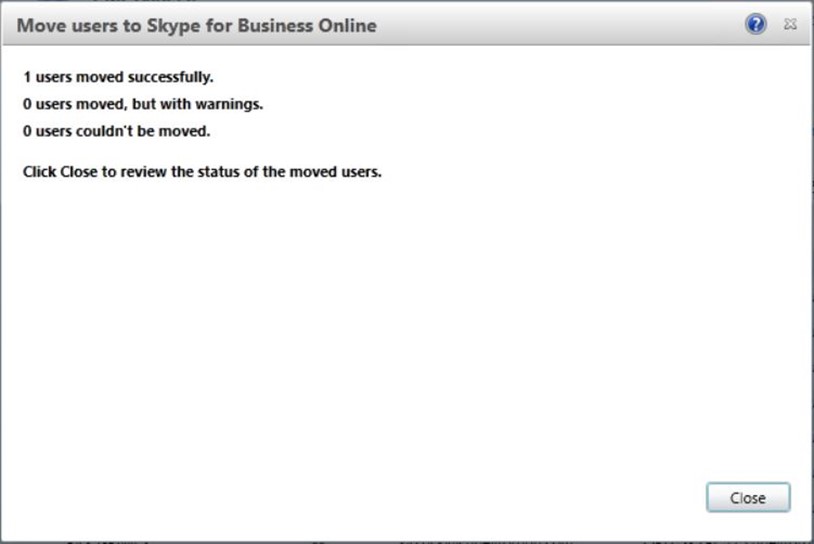Select the '0 users moved, but with warnings' line
Viewport: 814px width, 544px height.
point(143,104)
